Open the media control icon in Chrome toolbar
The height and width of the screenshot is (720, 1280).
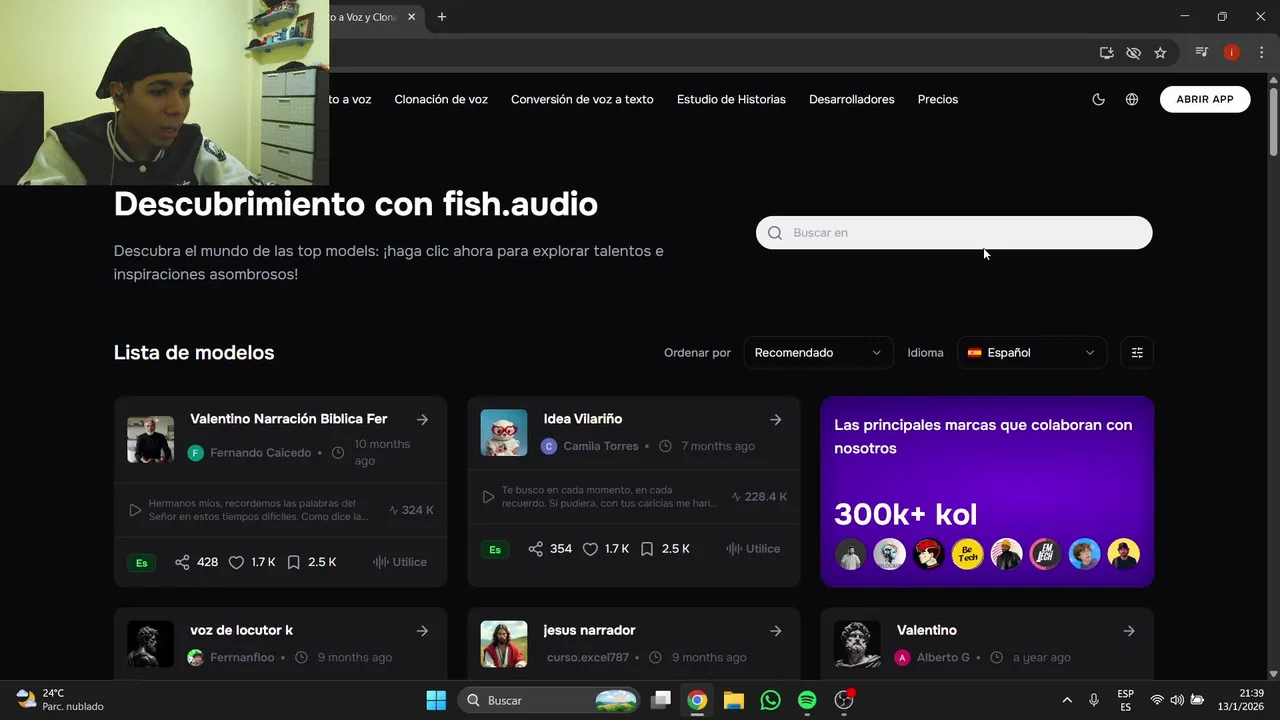click(x=1202, y=53)
